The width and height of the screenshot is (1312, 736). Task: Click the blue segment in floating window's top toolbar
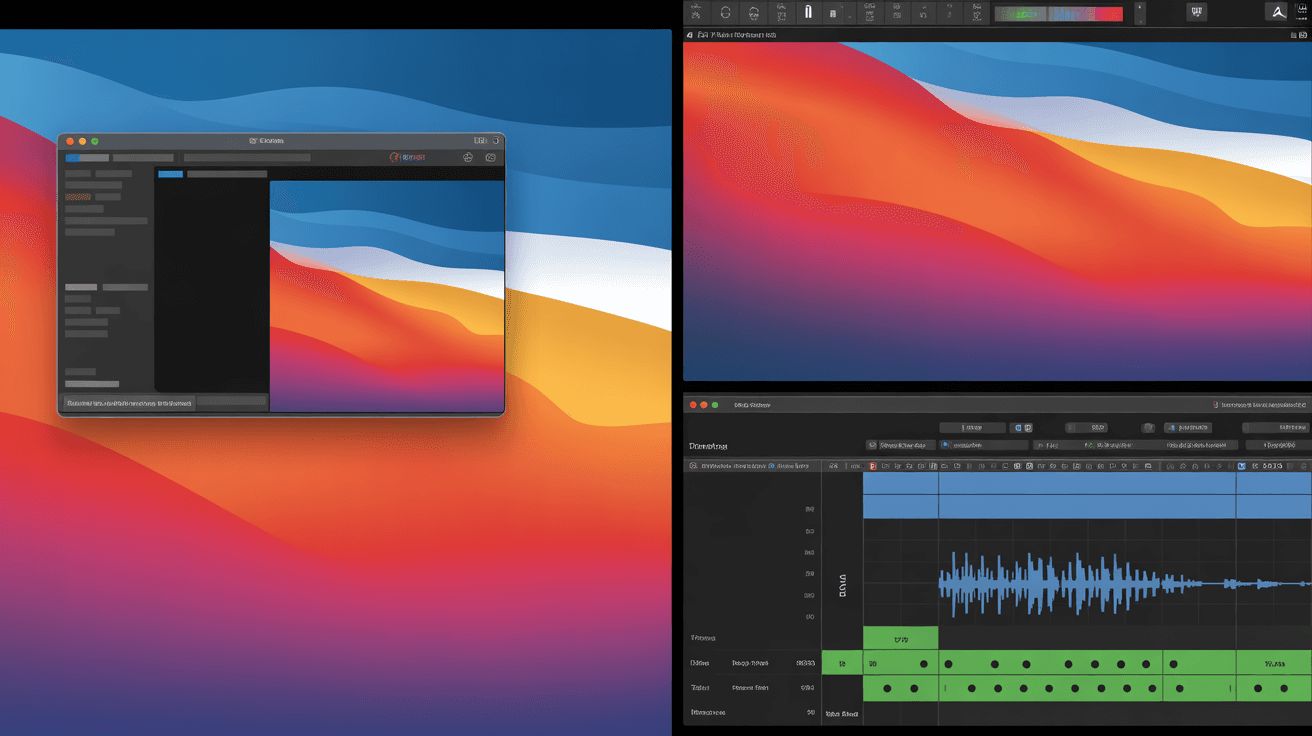(72, 157)
